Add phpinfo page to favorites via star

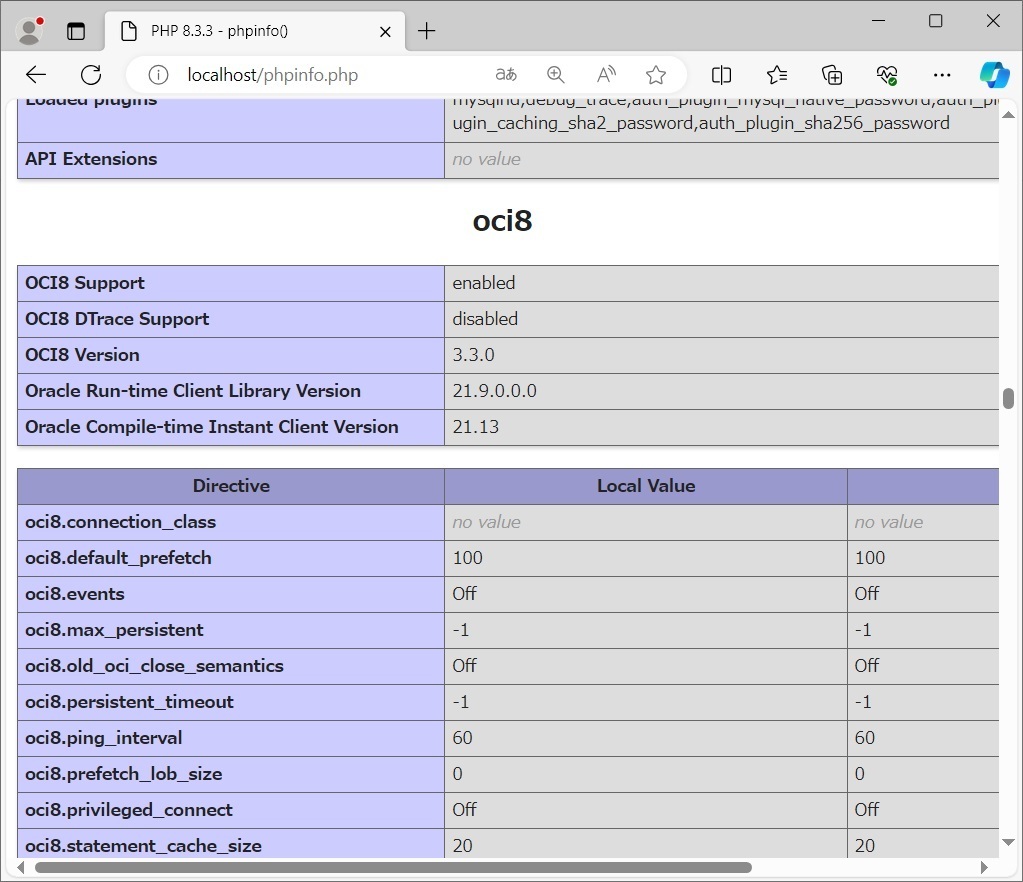pyautogui.click(x=656, y=74)
